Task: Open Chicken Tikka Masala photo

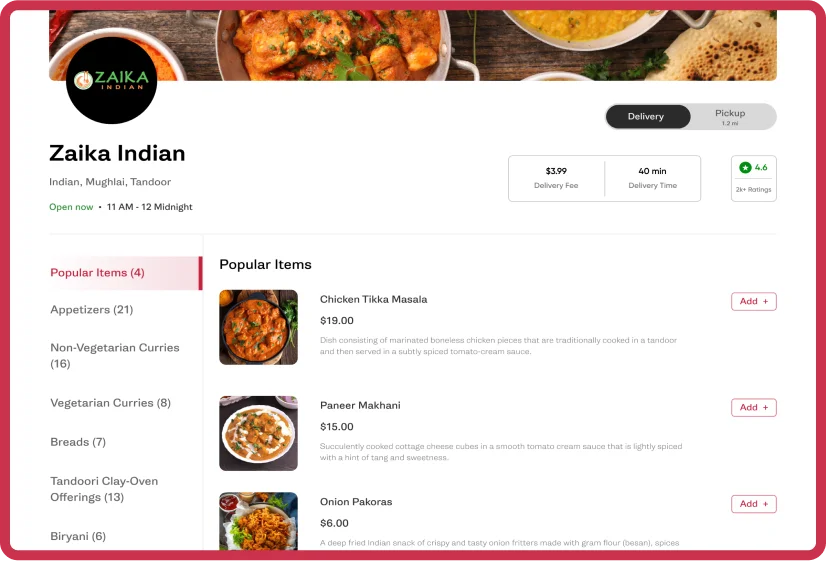Action: coord(258,327)
